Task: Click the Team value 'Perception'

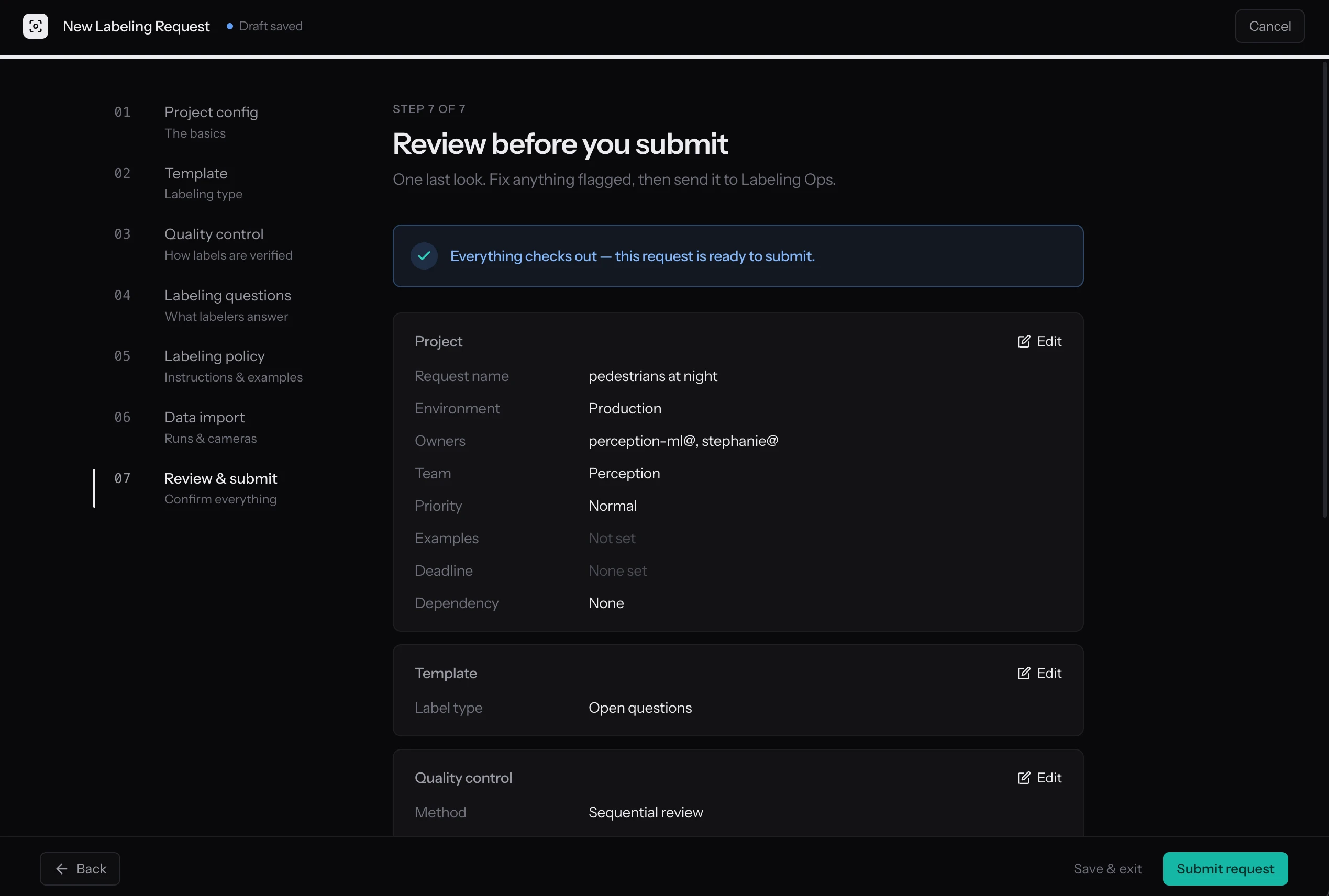Action: (624, 474)
